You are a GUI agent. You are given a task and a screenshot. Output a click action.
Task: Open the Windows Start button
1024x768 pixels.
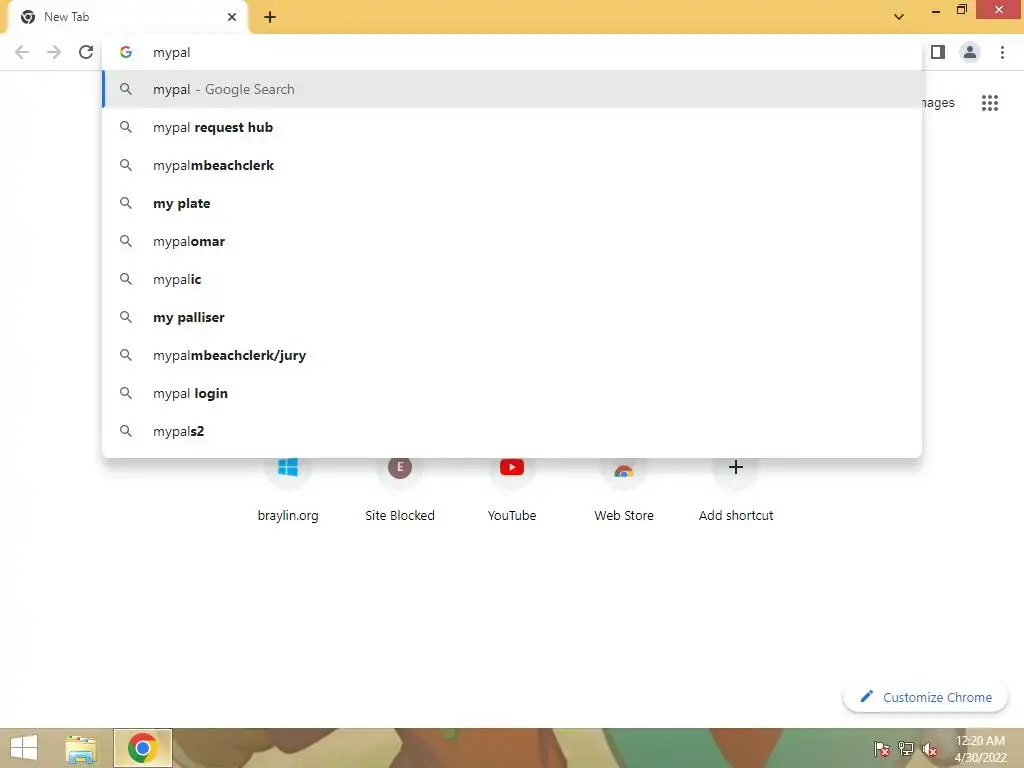coord(24,748)
